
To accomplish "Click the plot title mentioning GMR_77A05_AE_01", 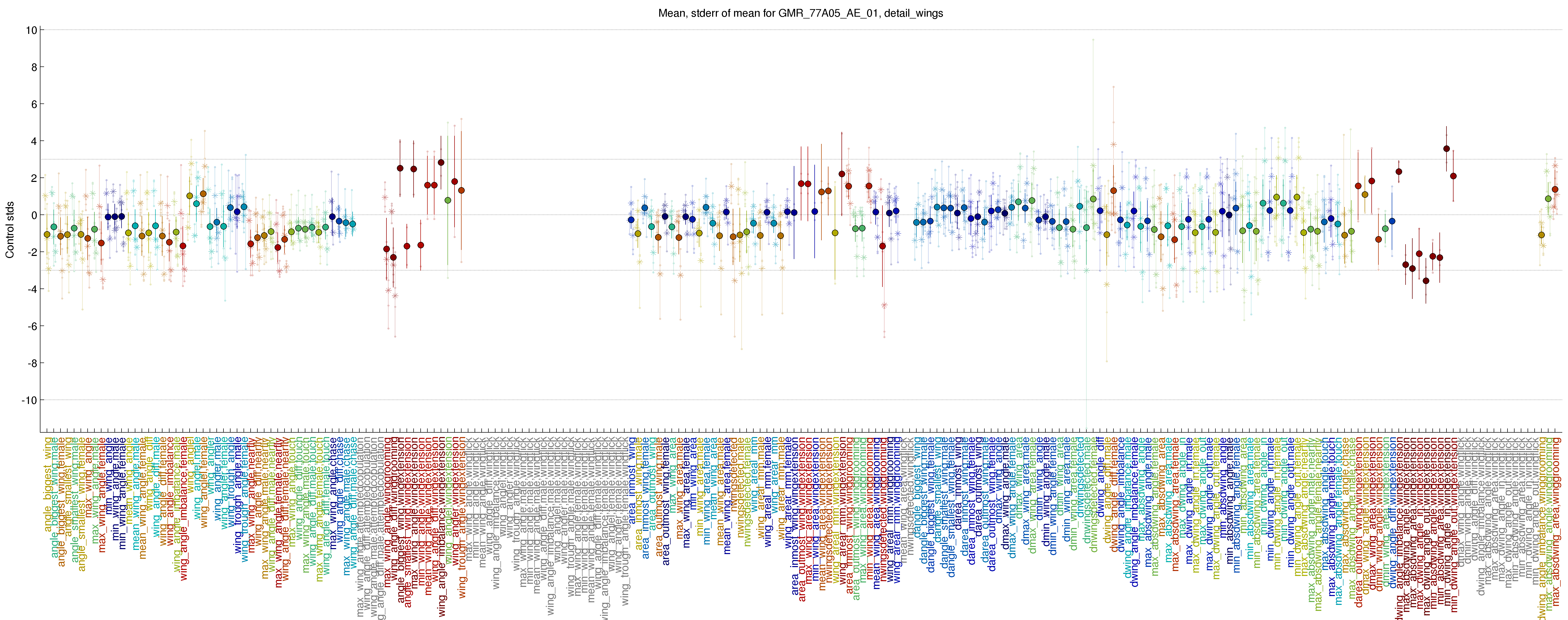I will [x=801, y=13].
